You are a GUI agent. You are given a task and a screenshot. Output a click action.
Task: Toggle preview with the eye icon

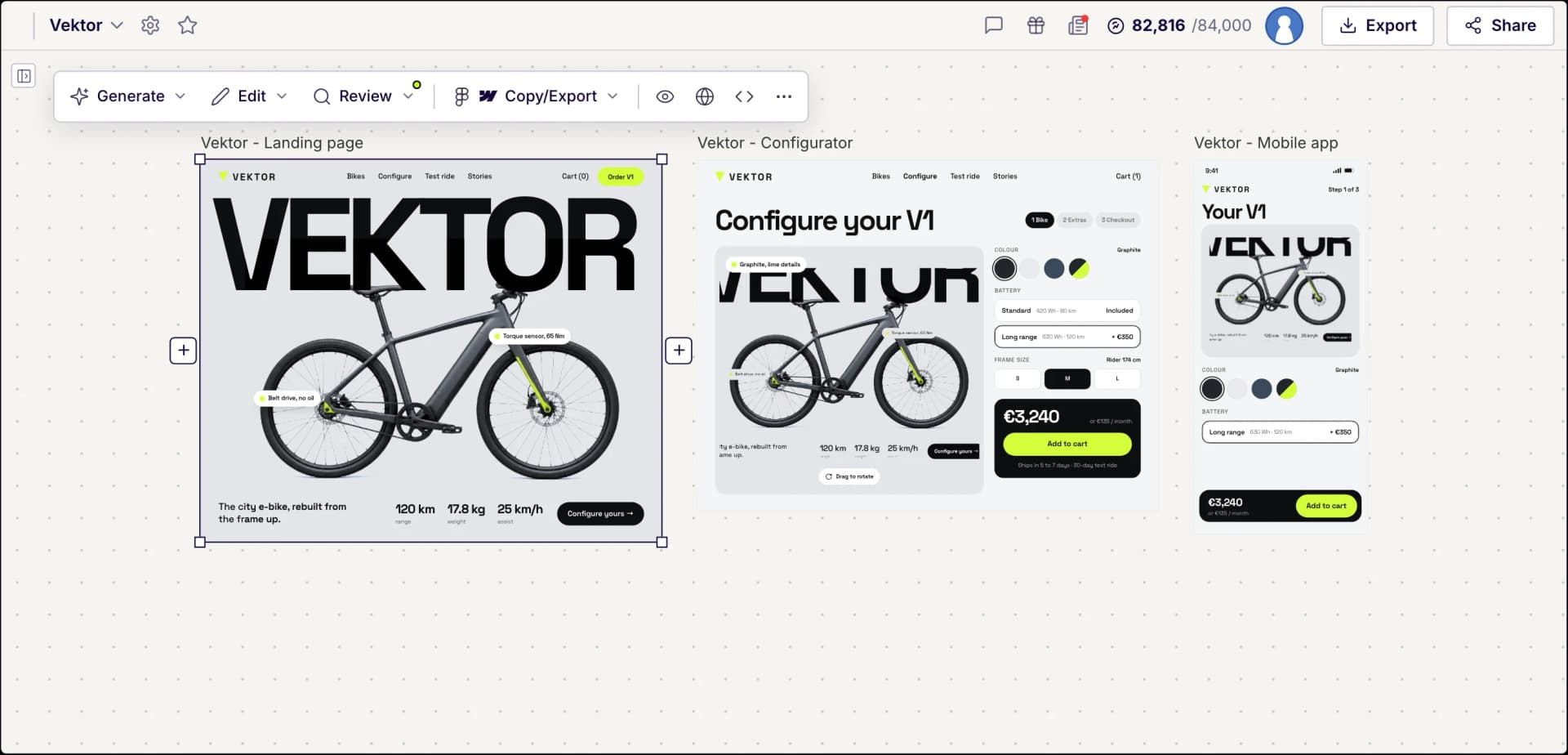[x=665, y=96]
